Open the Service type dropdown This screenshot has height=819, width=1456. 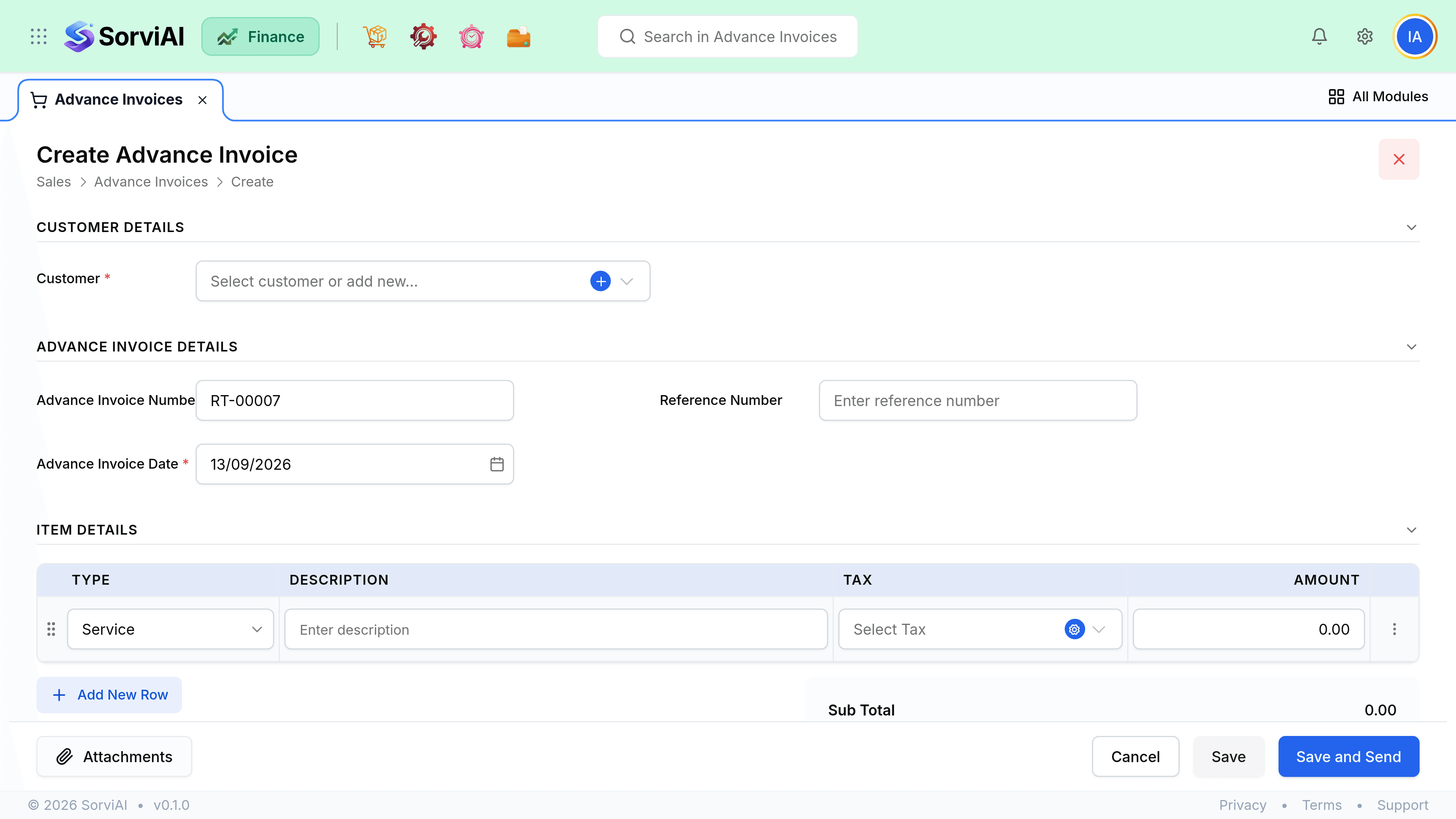click(x=170, y=629)
